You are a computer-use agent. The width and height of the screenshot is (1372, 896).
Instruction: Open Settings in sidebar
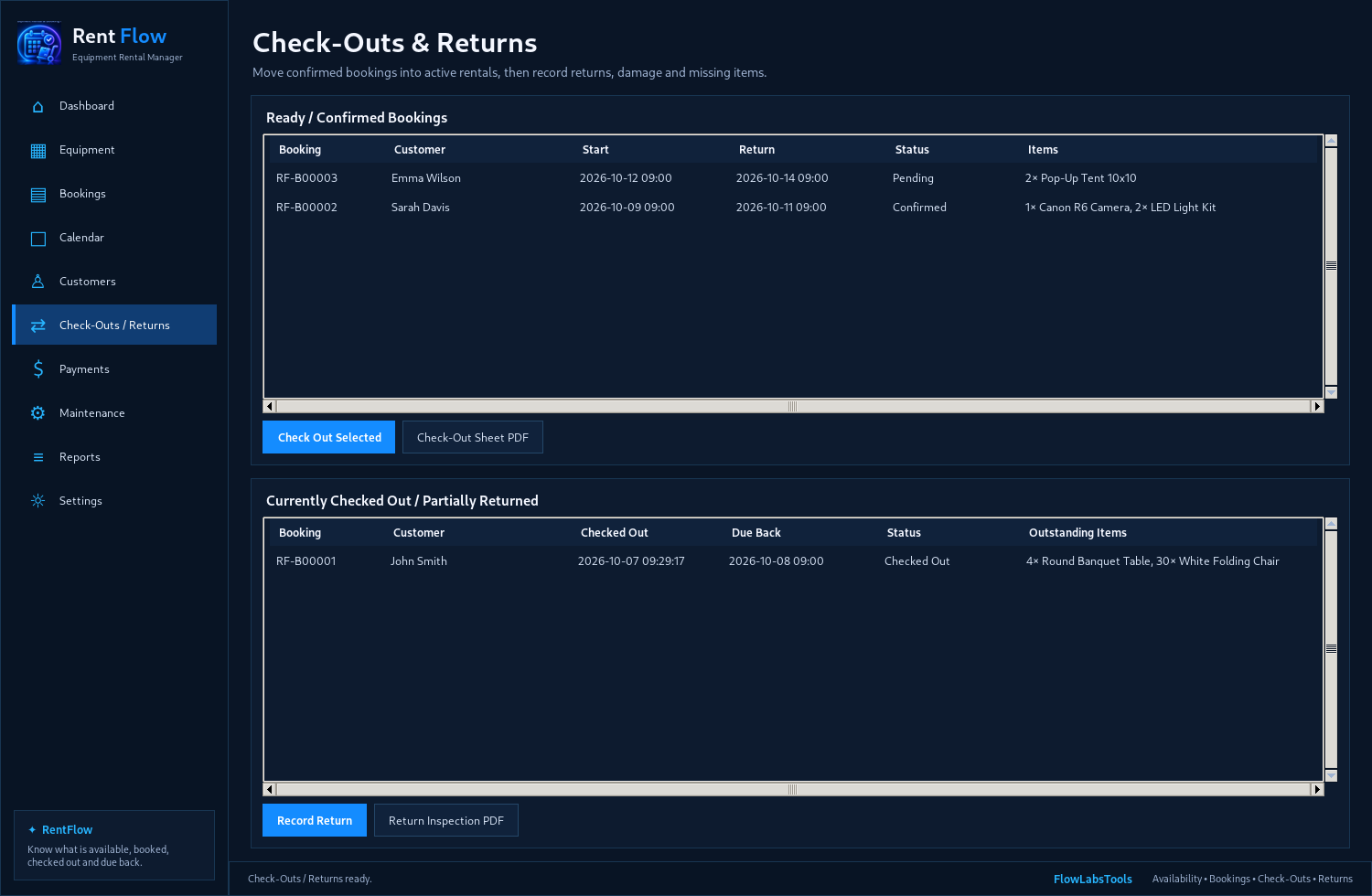pos(114,501)
